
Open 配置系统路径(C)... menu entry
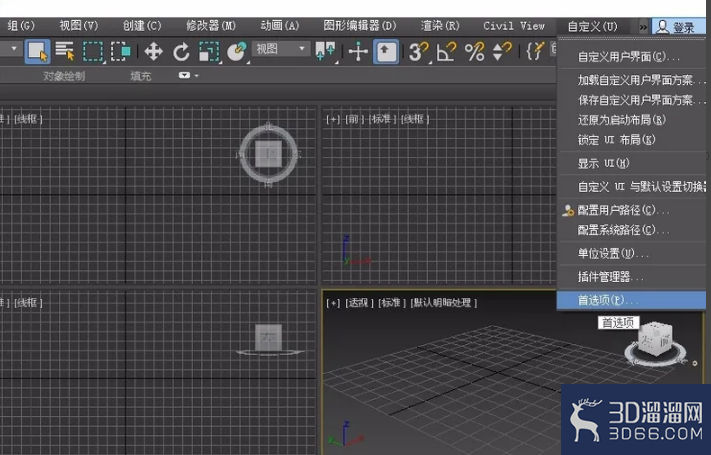tap(631, 230)
